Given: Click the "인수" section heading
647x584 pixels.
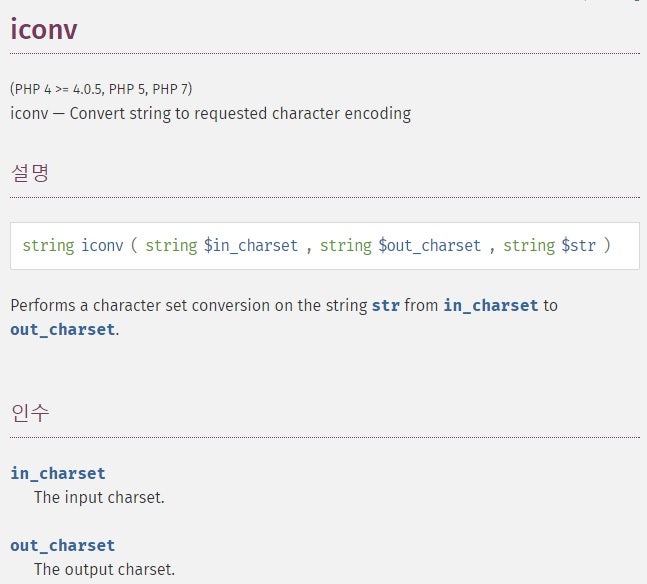Looking at the screenshot, I should click(x=30, y=412).
